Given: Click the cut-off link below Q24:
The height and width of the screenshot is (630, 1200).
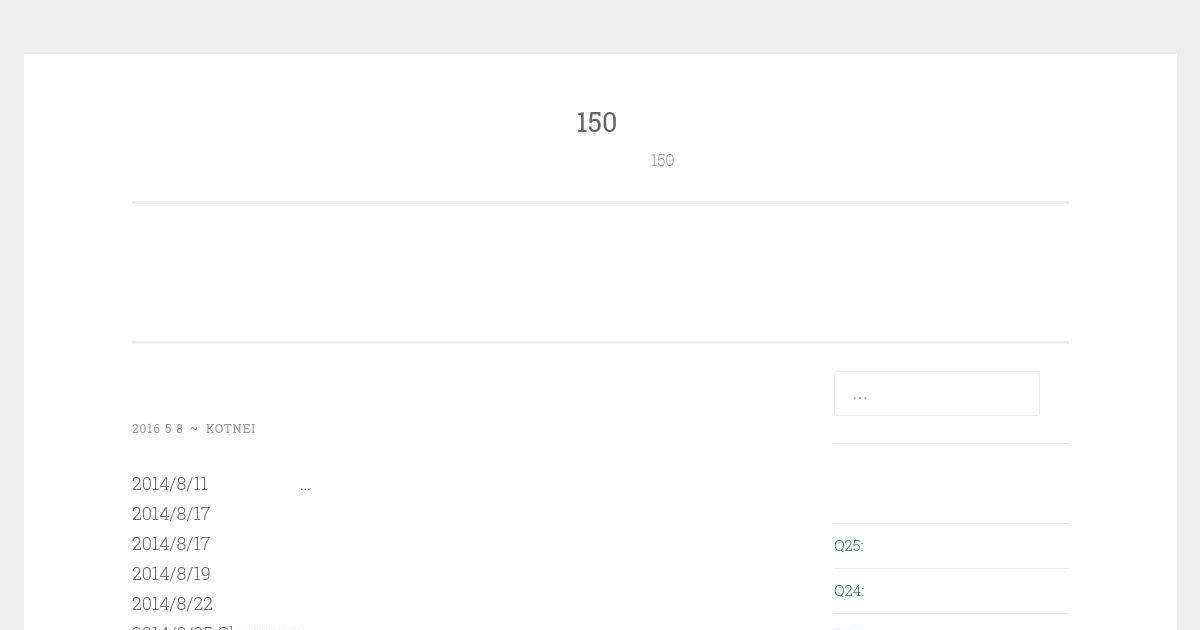Looking at the screenshot, I should [848, 626].
